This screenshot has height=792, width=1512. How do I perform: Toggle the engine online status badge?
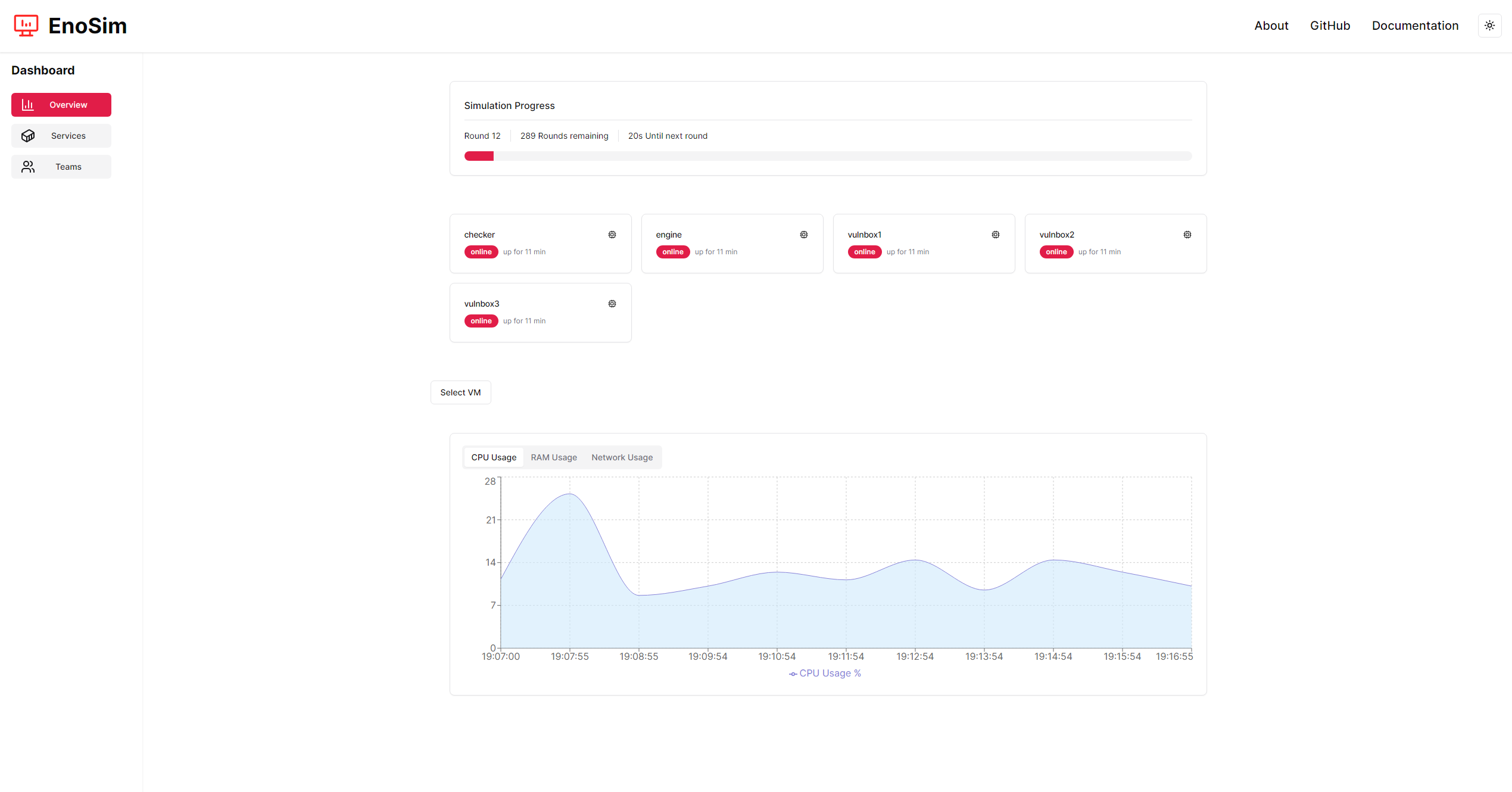[x=672, y=252]
